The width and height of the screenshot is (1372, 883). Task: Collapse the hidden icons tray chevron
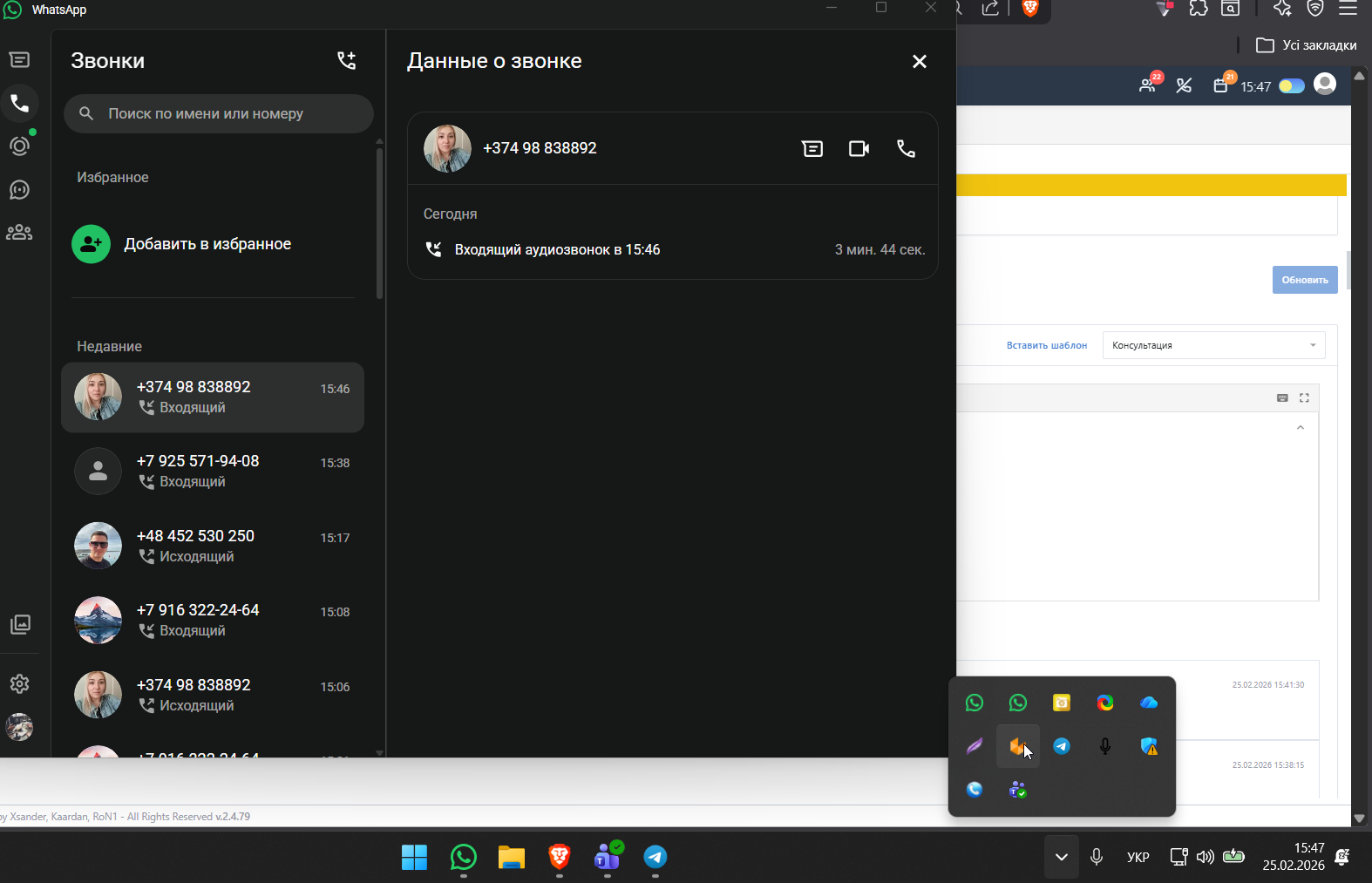[x=1061, y=857]
